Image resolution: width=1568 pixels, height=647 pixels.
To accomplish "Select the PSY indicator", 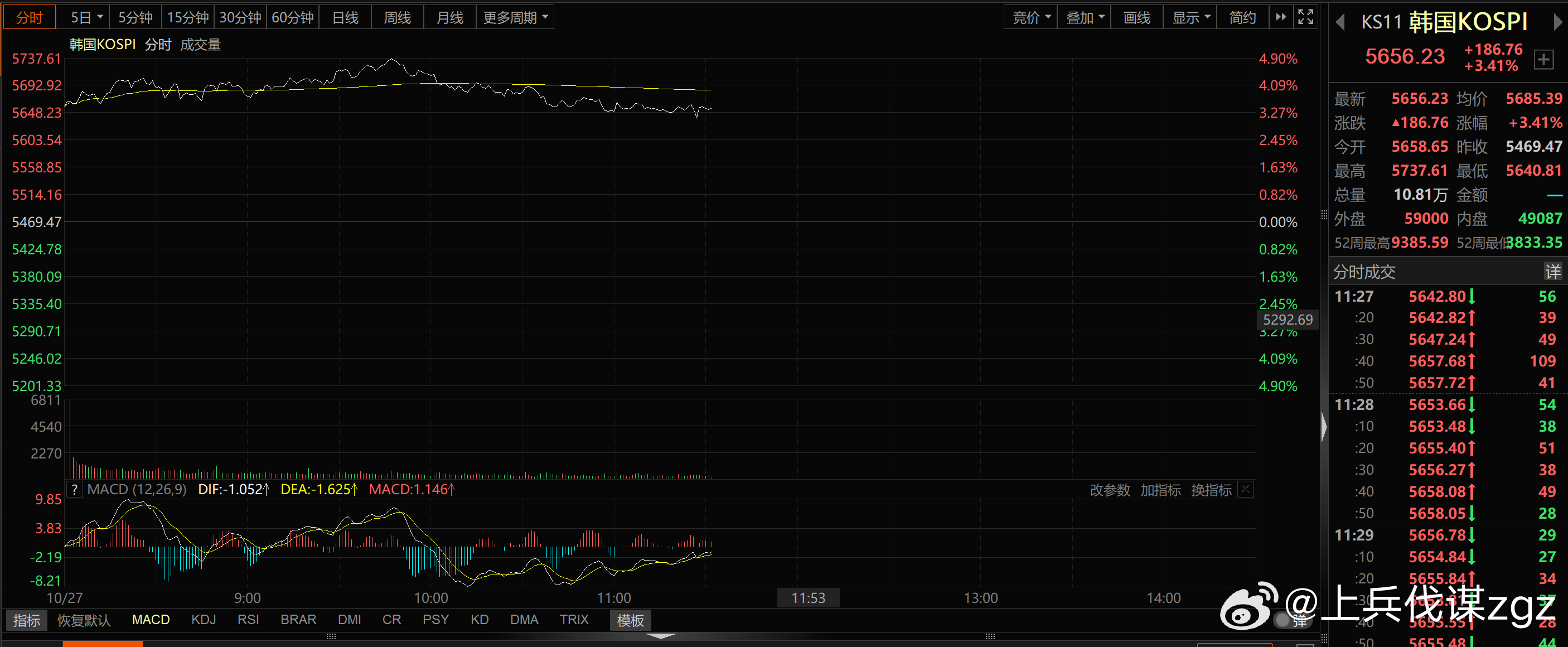I will [435, 620].
